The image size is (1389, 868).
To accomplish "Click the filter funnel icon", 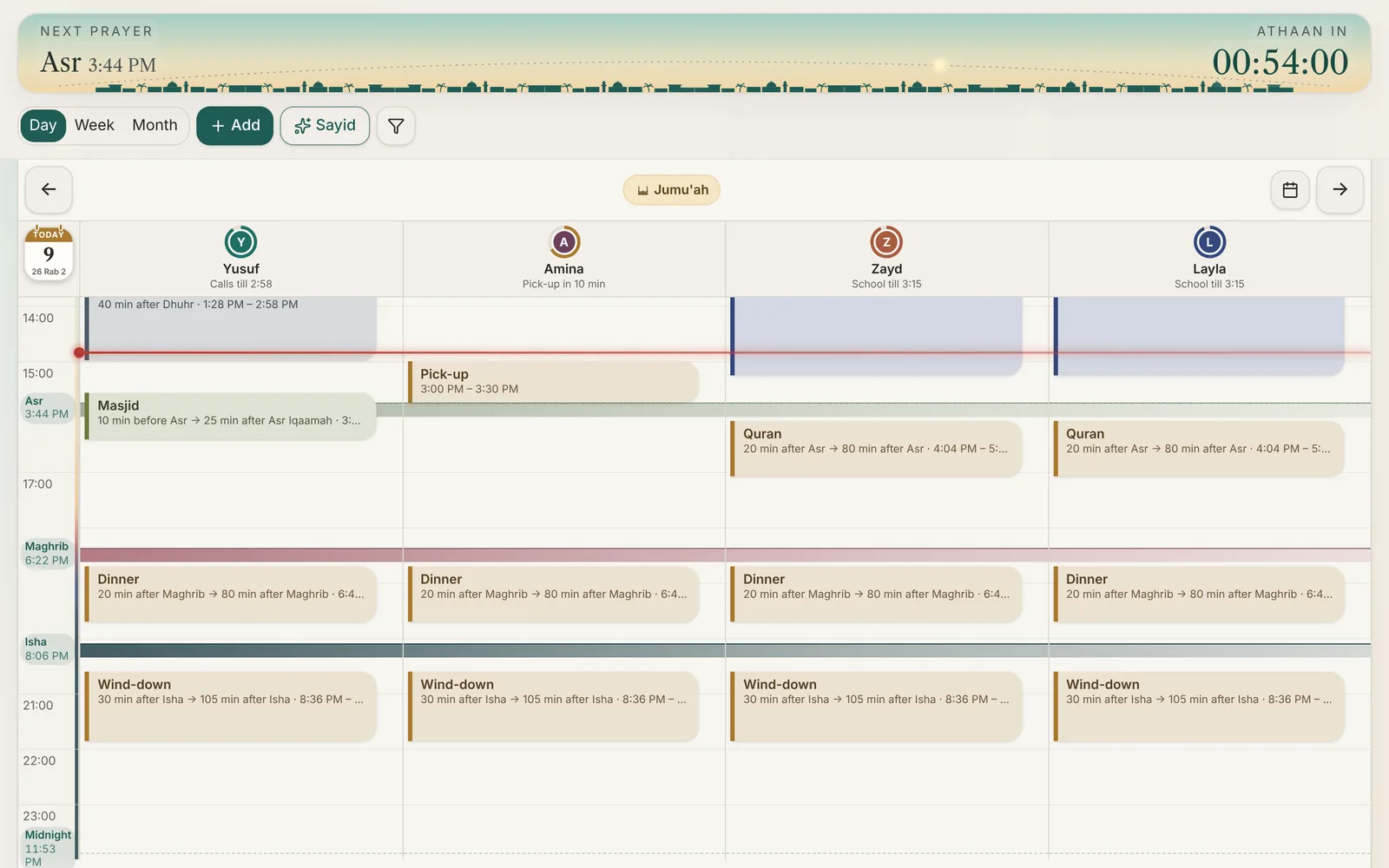I will coord(396,126).
